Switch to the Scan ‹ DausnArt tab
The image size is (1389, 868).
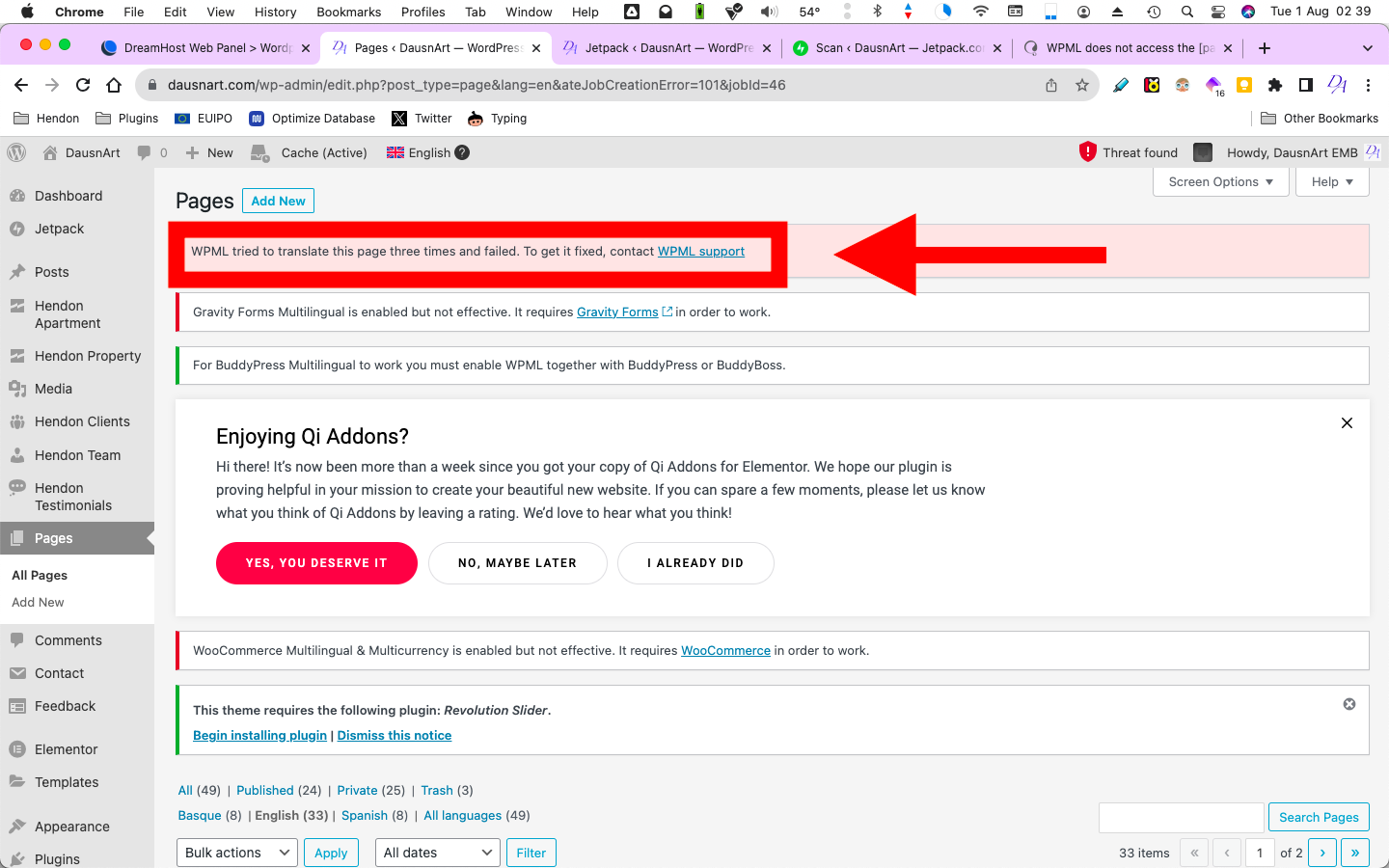pos(897,48)
